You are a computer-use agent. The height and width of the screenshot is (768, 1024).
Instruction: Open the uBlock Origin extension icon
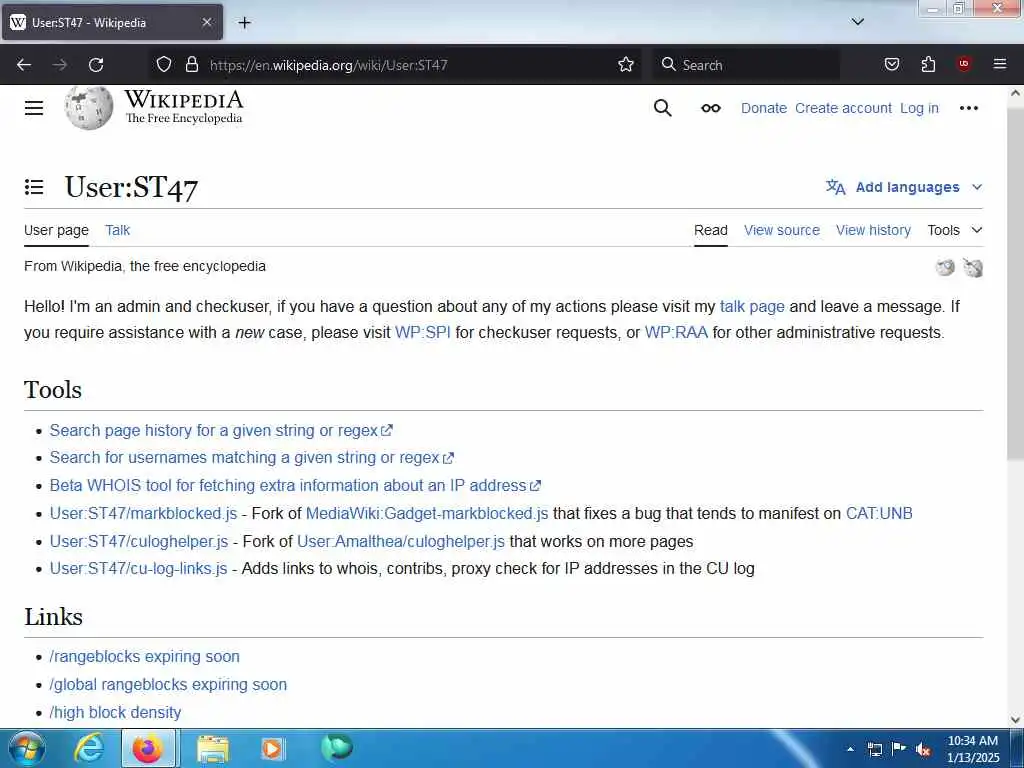pos(963,64)
